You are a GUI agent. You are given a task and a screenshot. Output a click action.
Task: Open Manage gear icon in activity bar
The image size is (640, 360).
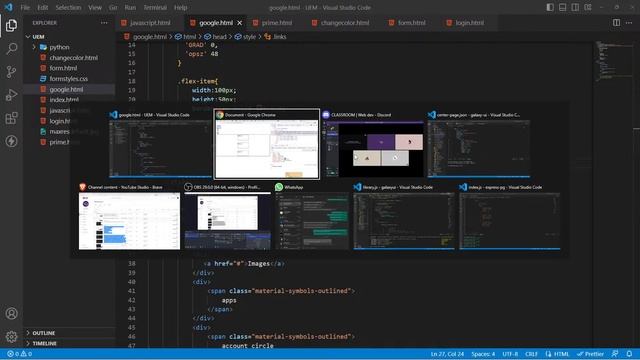(11, 336)
